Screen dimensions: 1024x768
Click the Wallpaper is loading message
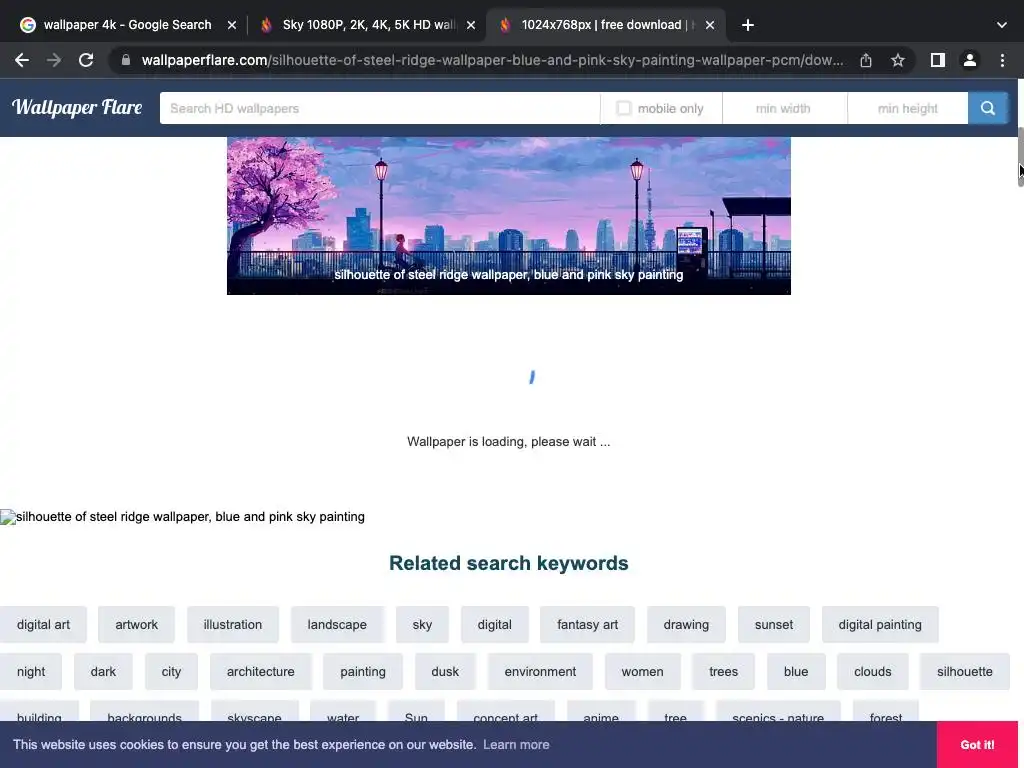(x=509, y=442)
